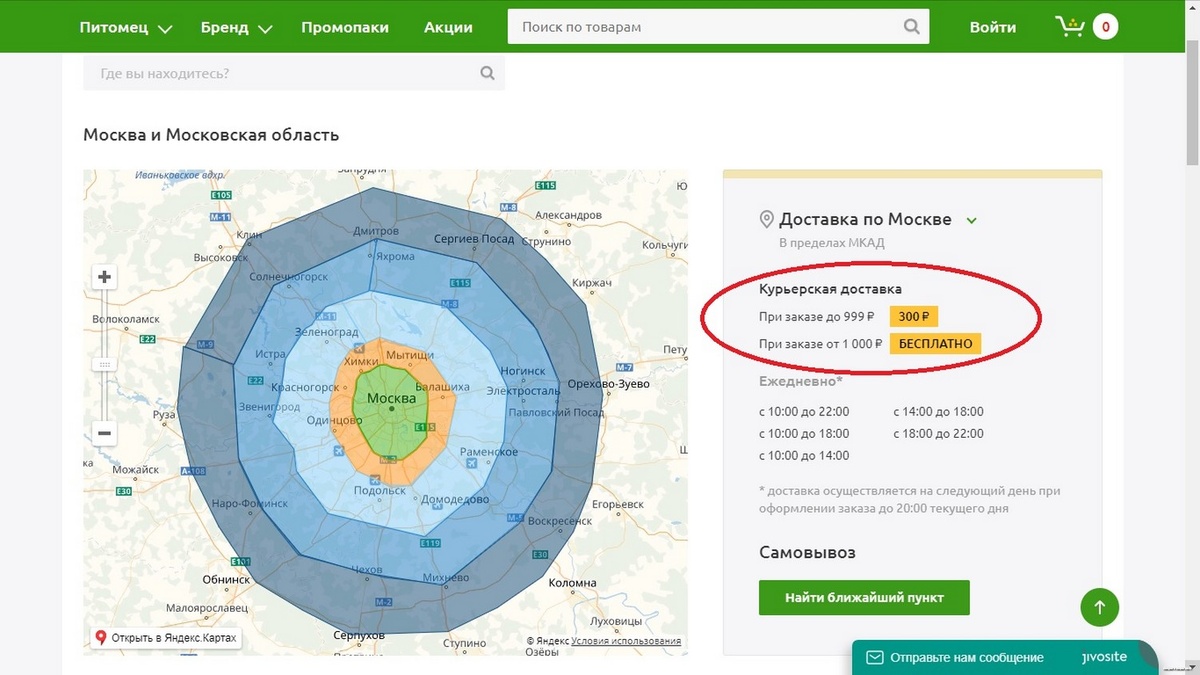The width and height of the screenshot is (1200, 675).
Task: Click the scroll-to-top arrow button
Action: pos(1099,606)
